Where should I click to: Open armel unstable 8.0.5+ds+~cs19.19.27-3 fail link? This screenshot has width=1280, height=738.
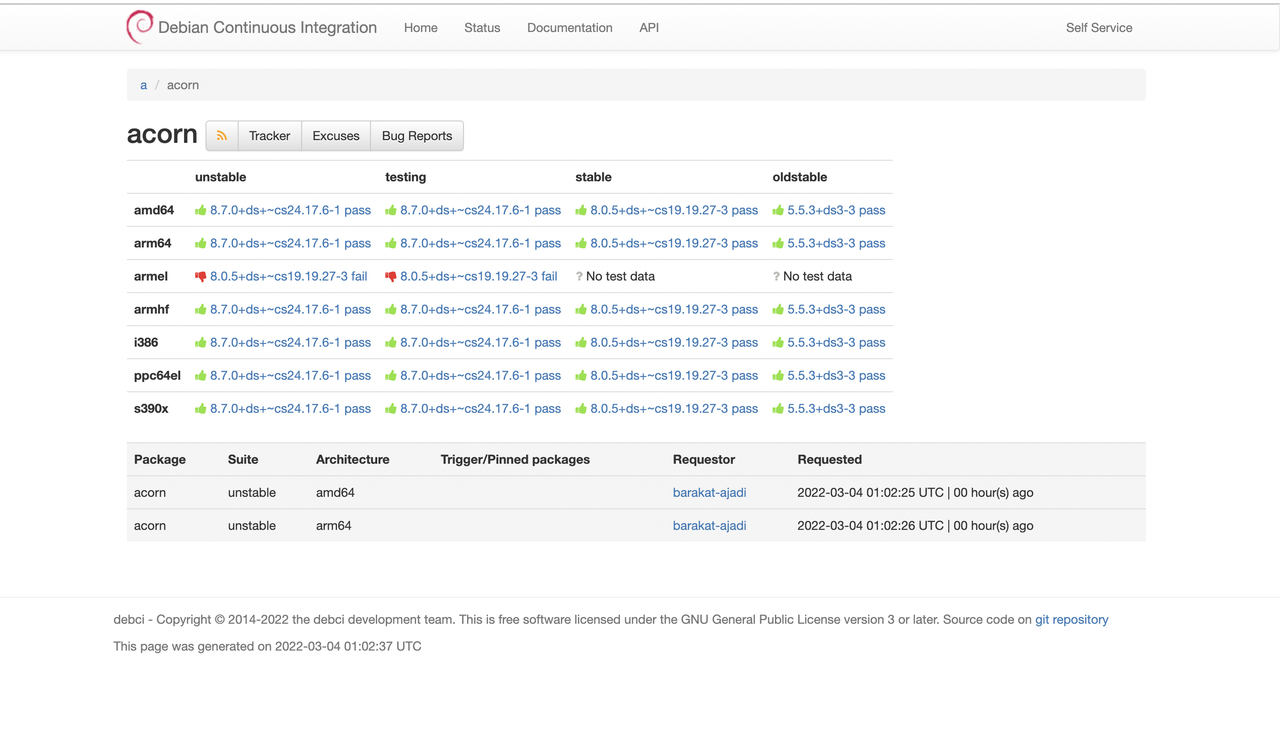pos(289,276)
